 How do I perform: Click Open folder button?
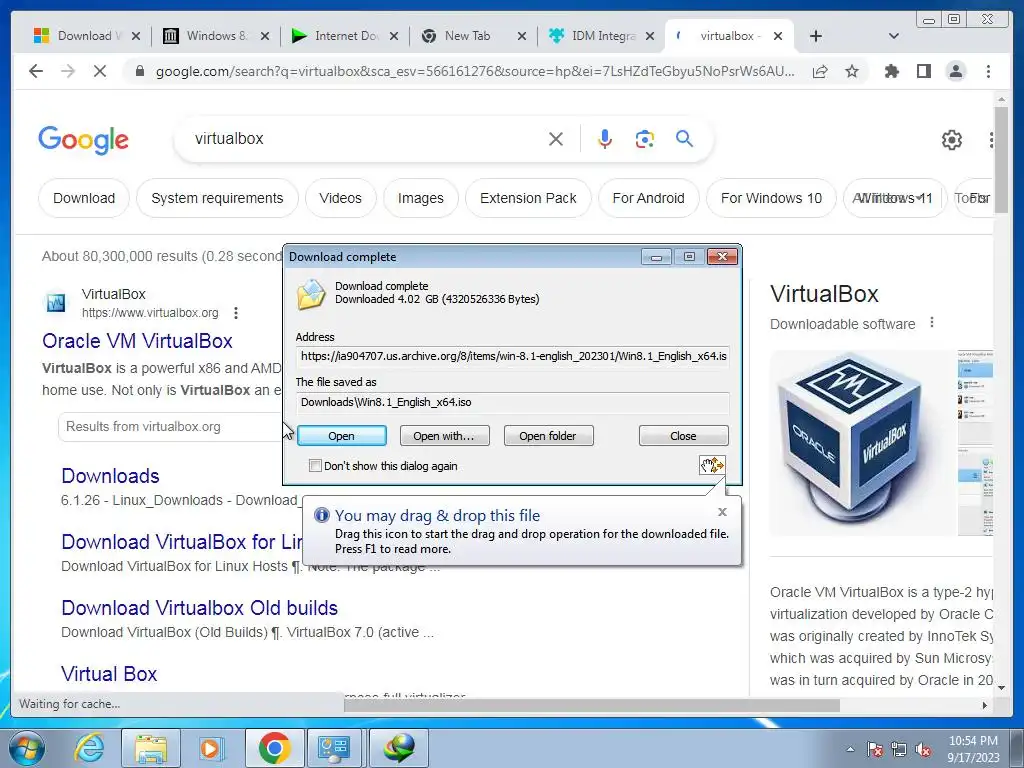tap(548, 436)
